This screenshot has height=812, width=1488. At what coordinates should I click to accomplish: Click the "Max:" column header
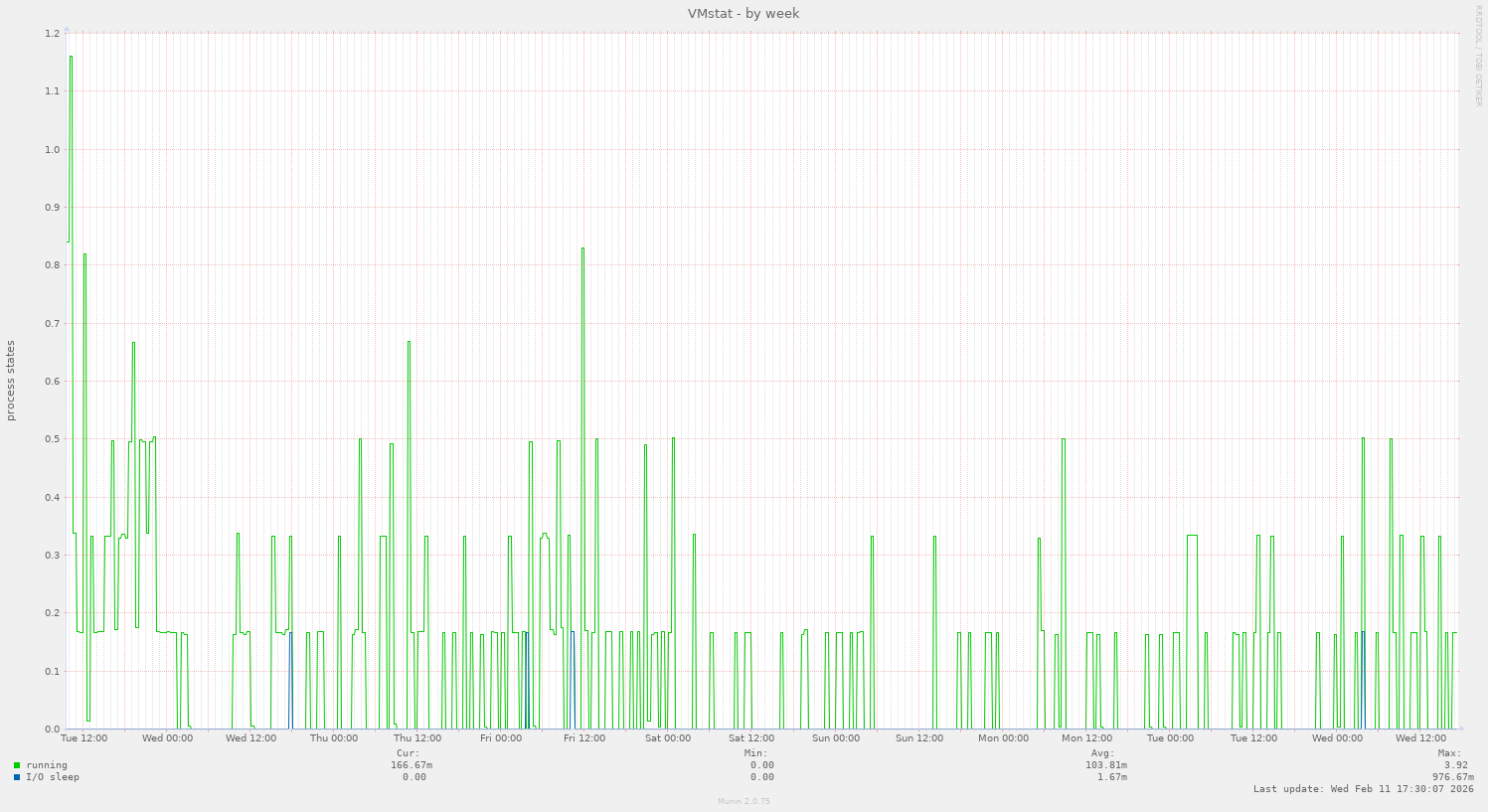(x=1449, y=753)
